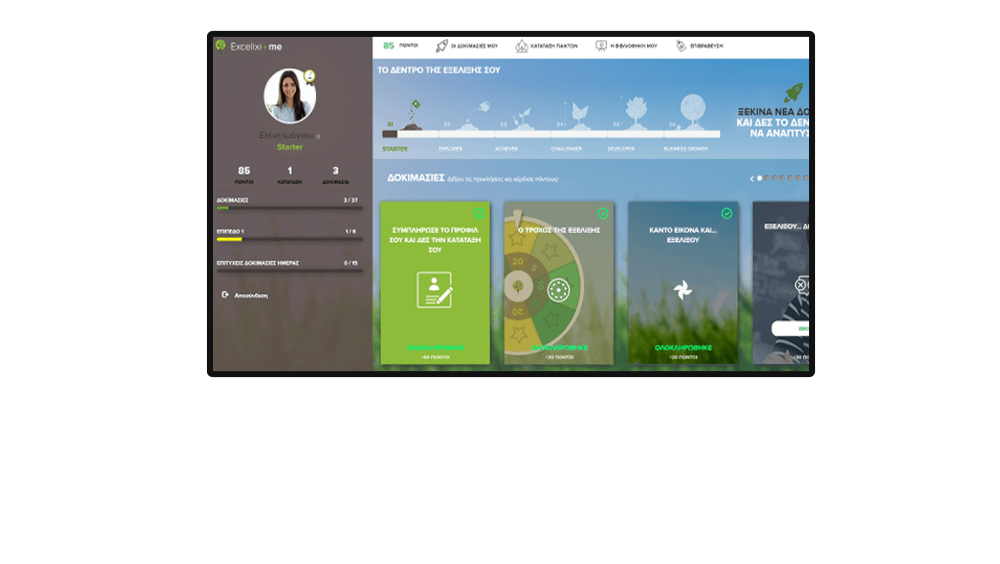Click the white button on the fourth card
This screenshot has width=1000, height=564.
[790, 329]
